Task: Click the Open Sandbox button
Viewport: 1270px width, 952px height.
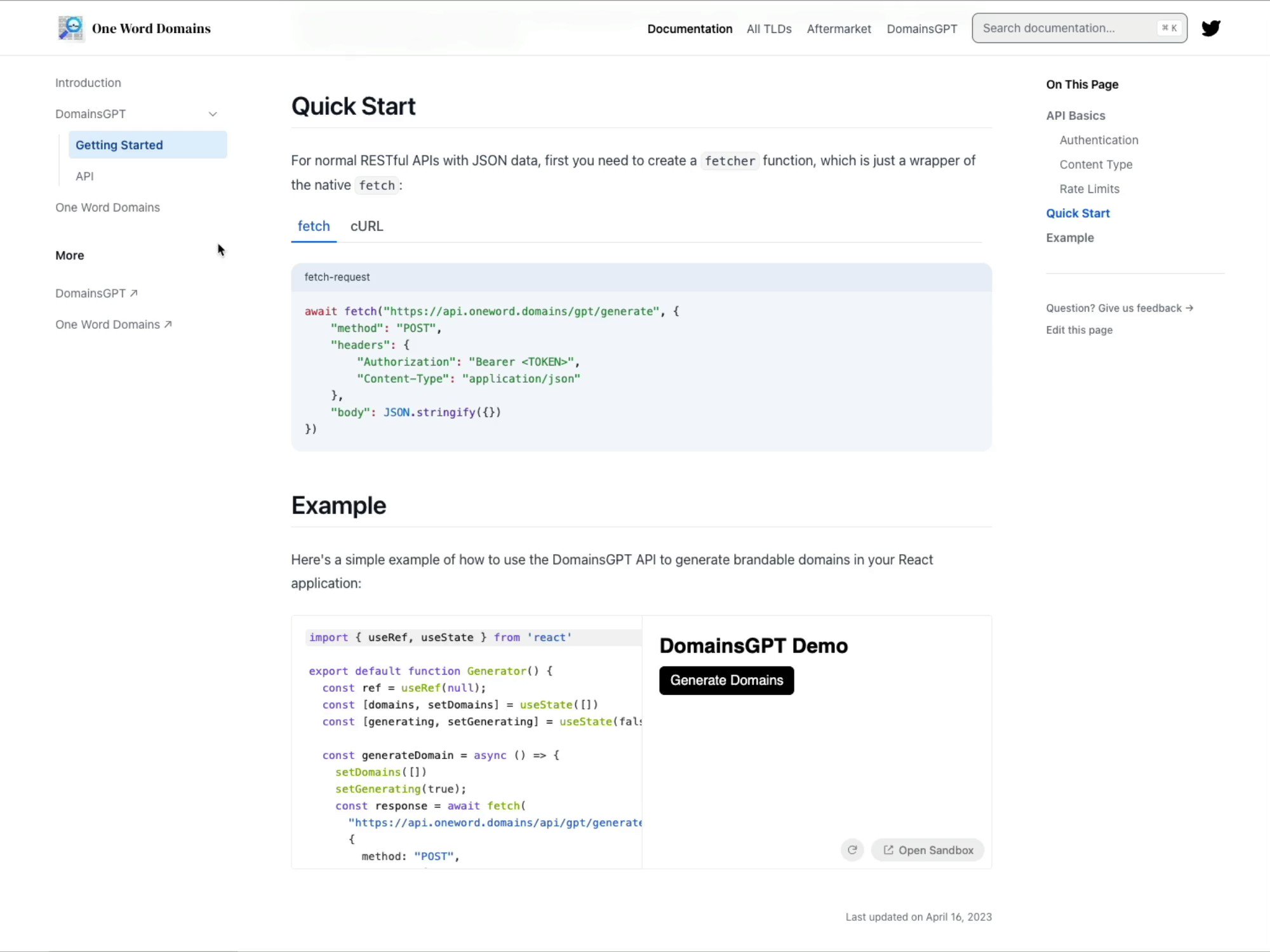Action: [x=928, y=850]
